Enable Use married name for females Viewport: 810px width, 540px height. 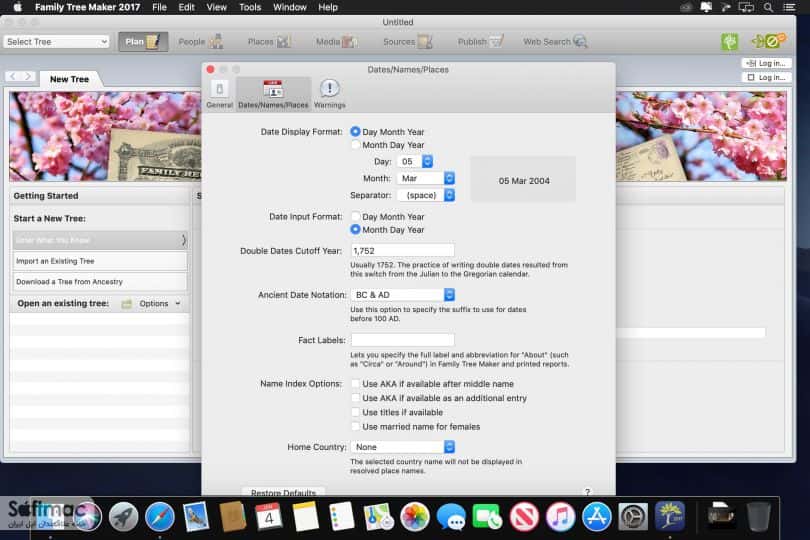click(x=355, y=426)
